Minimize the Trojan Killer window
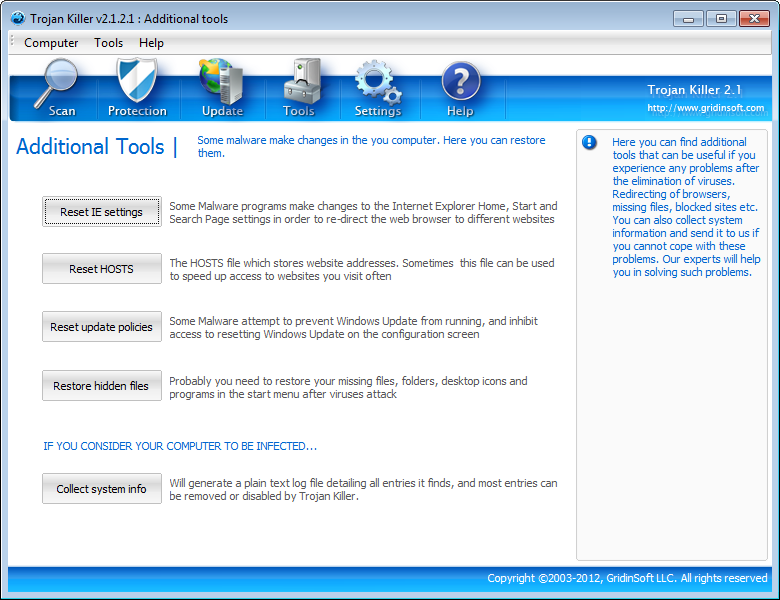This screenshot has width=780, height=600. point(688,19)
